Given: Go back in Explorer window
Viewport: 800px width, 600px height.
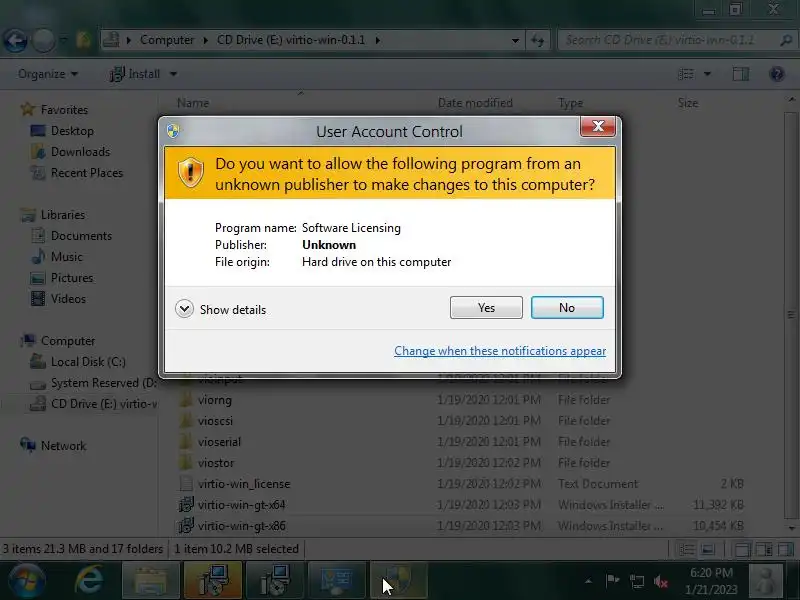Looking at the screenshot, I should point(15,40).
